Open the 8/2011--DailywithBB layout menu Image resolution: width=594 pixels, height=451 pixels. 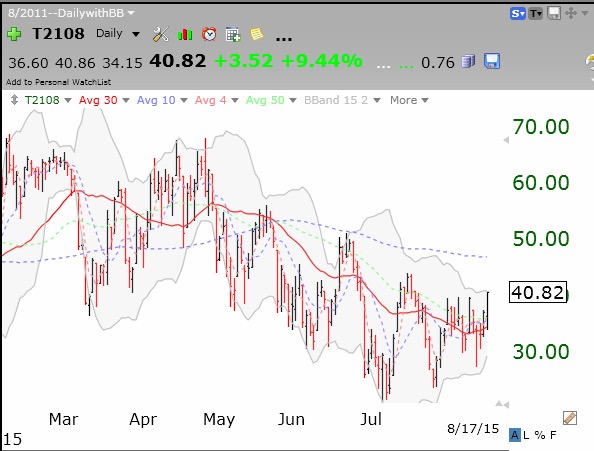(71, 13)
